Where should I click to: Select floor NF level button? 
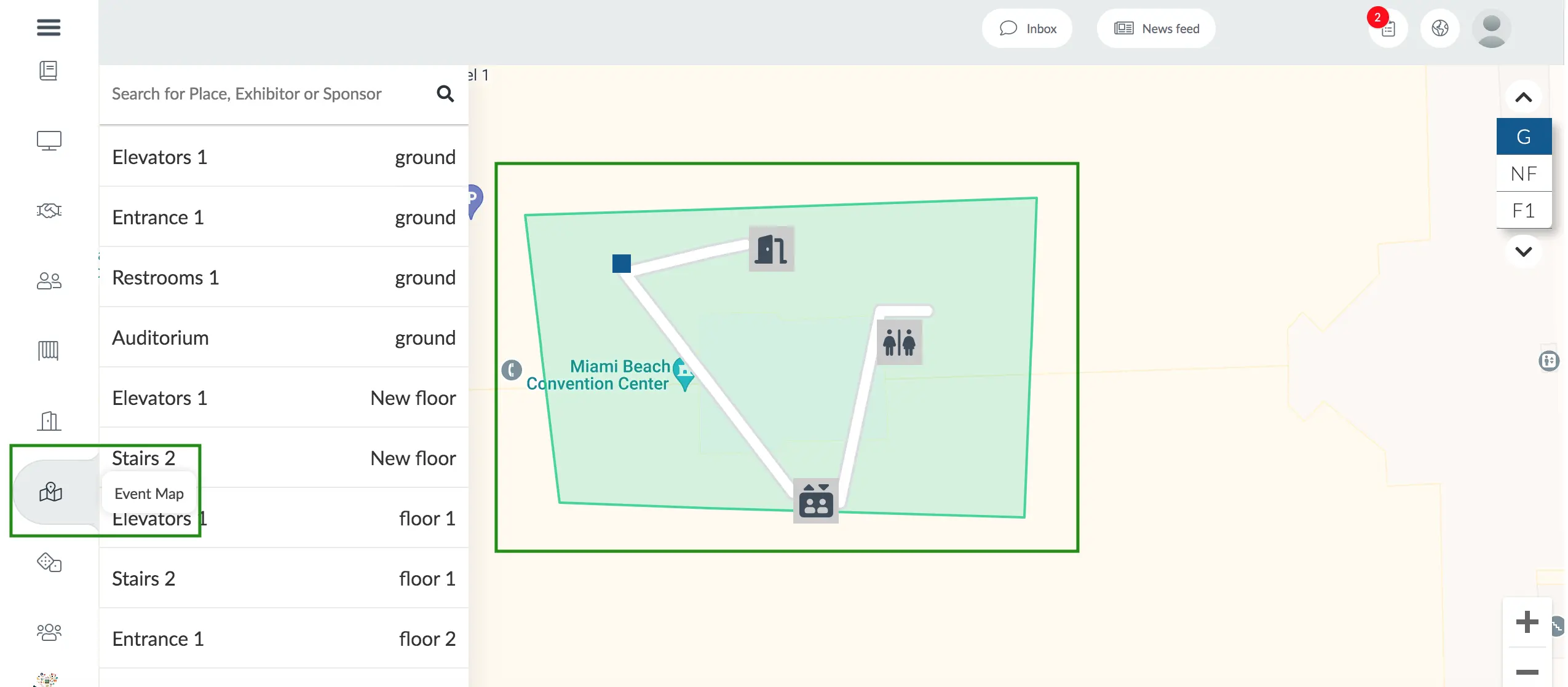pos(1524,174)
